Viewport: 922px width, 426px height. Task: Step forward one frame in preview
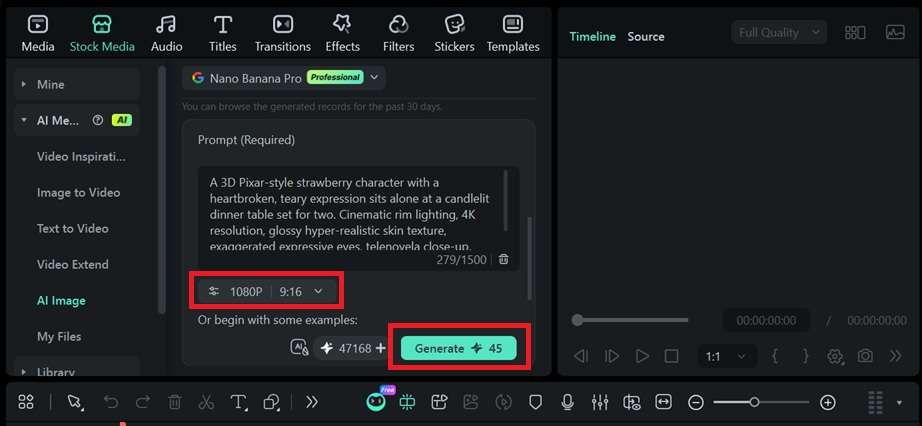(x=612, y=356)
